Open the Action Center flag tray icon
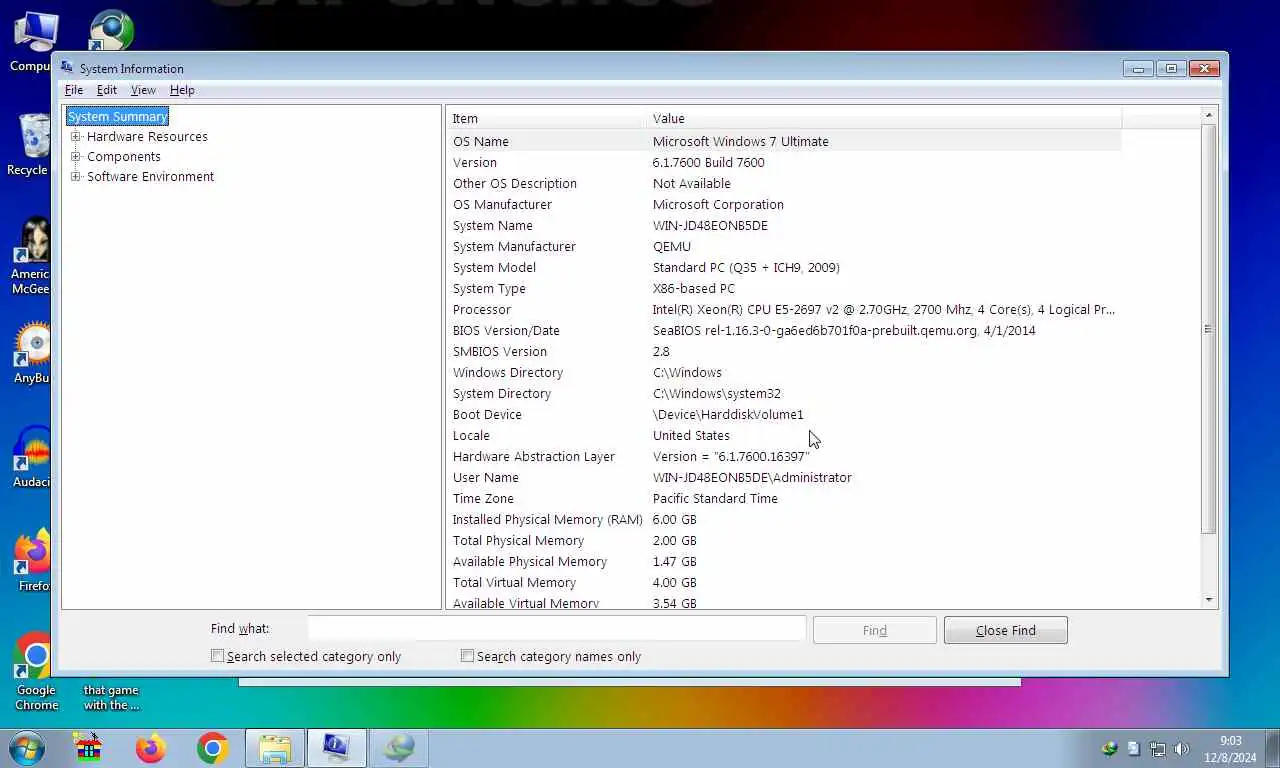 tap(1133, 748)
